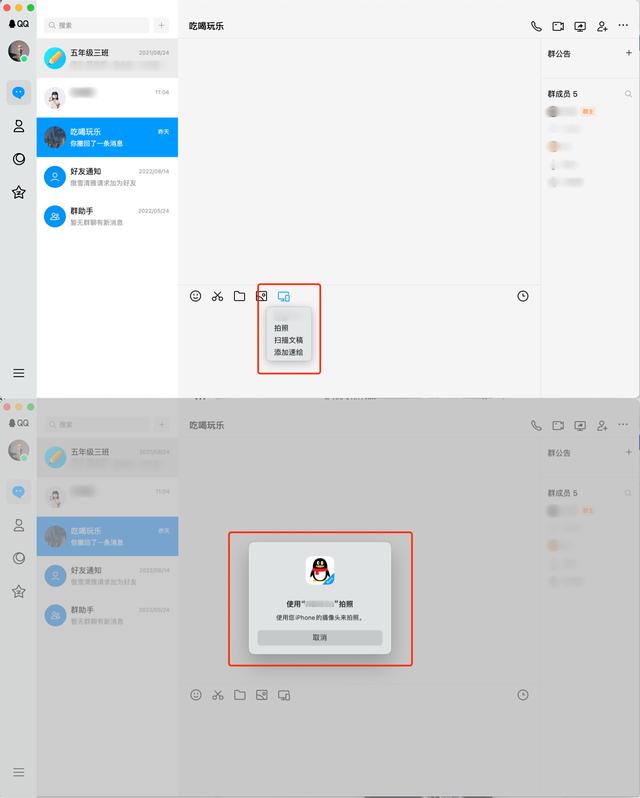Image resolution: width=640 pixels, height=798 pixels.
Task: Open the hamburger main menu at bottom
Action: (19, 373)
